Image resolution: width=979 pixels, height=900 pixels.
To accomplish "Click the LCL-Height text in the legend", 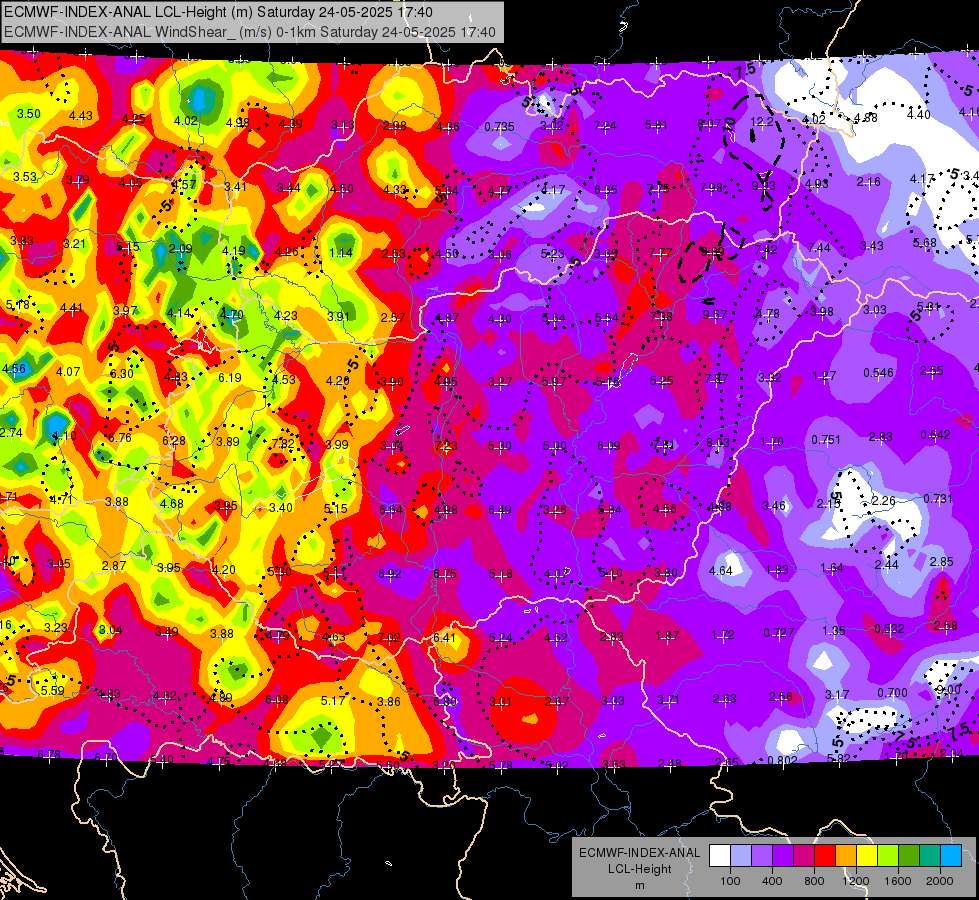I will tap(639, 869).
